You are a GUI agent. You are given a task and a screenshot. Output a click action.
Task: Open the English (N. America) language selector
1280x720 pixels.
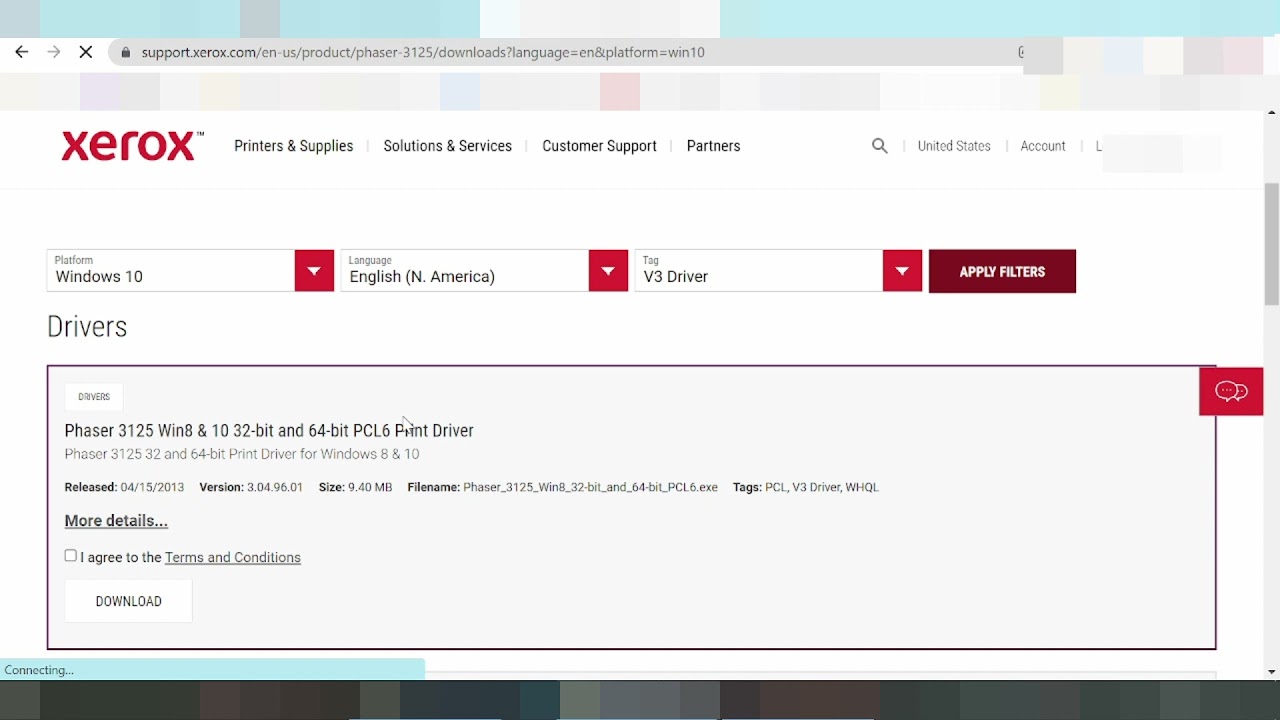click(x=484, y=271)
